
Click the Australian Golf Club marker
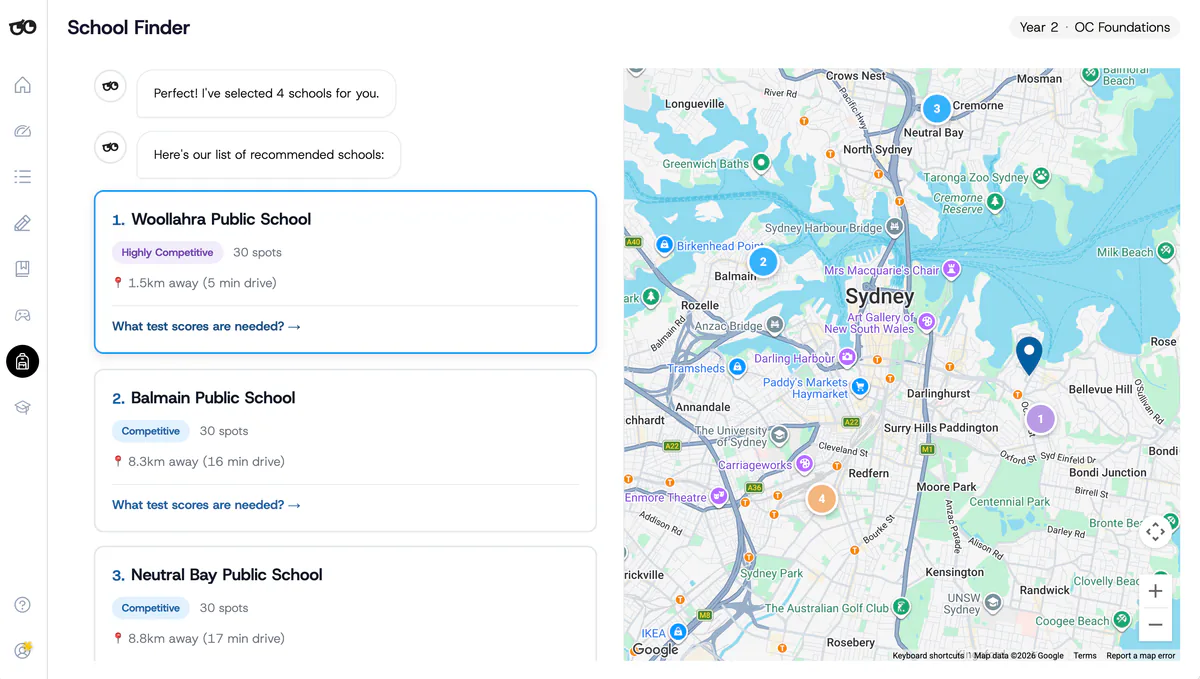901,606
